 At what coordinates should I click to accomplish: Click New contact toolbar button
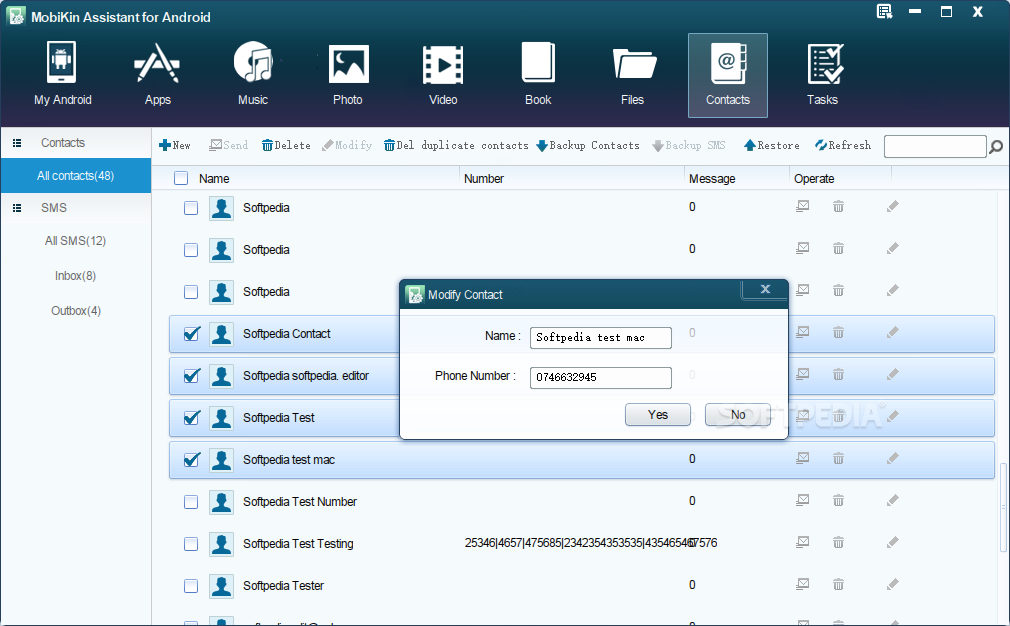pos(175,146)
